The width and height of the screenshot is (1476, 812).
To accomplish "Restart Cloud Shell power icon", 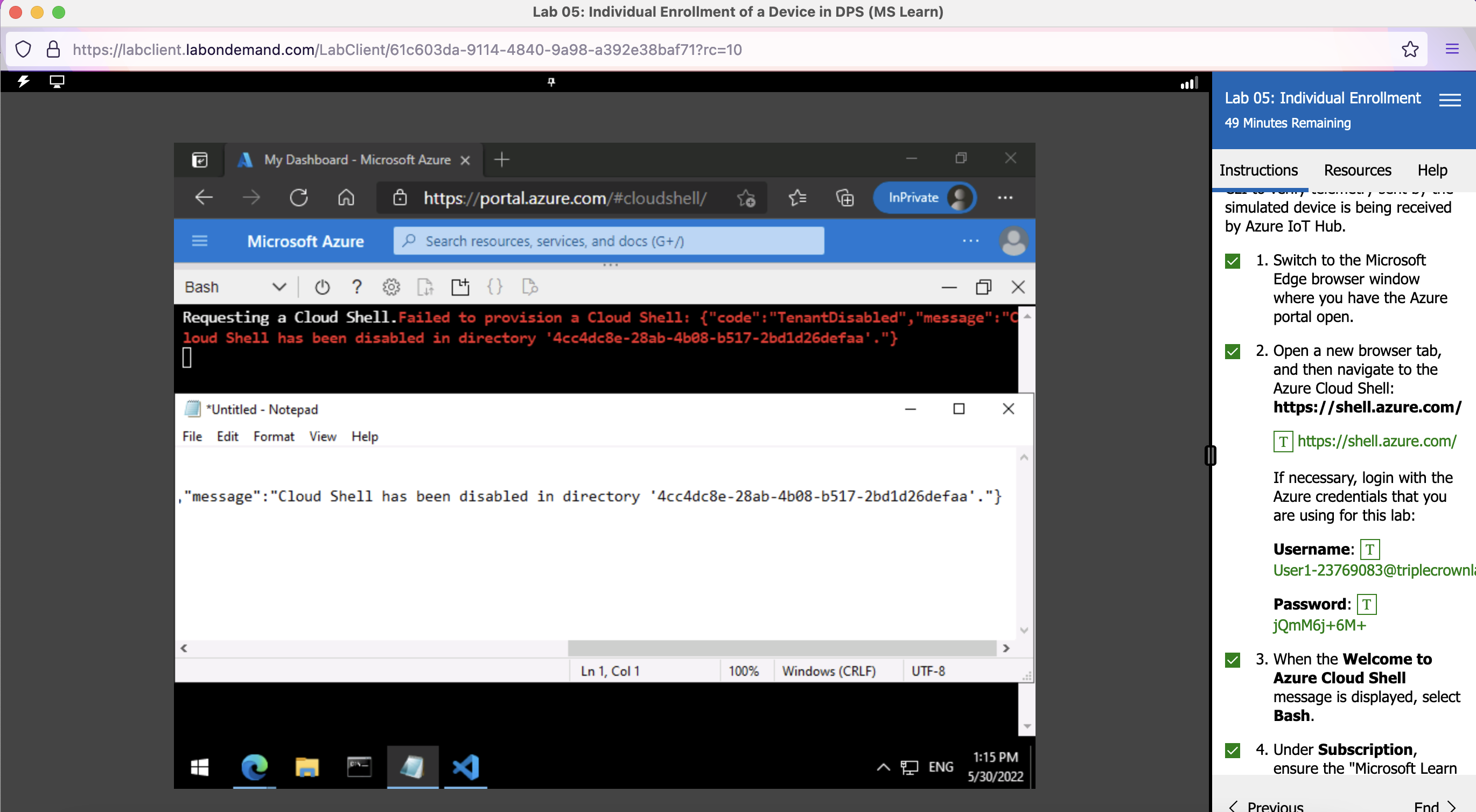I will [322, 286].
